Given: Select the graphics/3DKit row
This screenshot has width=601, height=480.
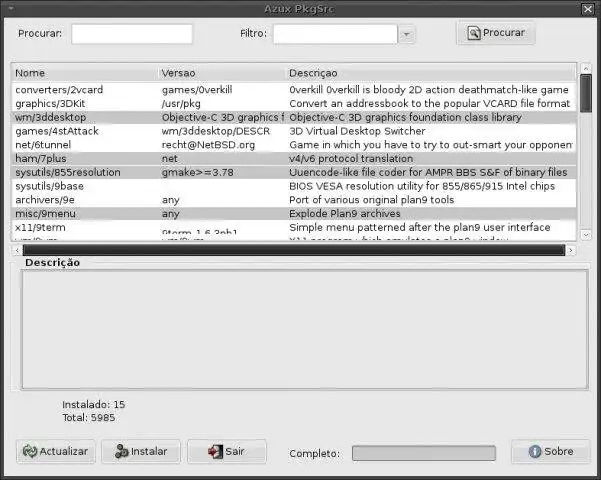Looking at the screenshot, I should (294, 104).
